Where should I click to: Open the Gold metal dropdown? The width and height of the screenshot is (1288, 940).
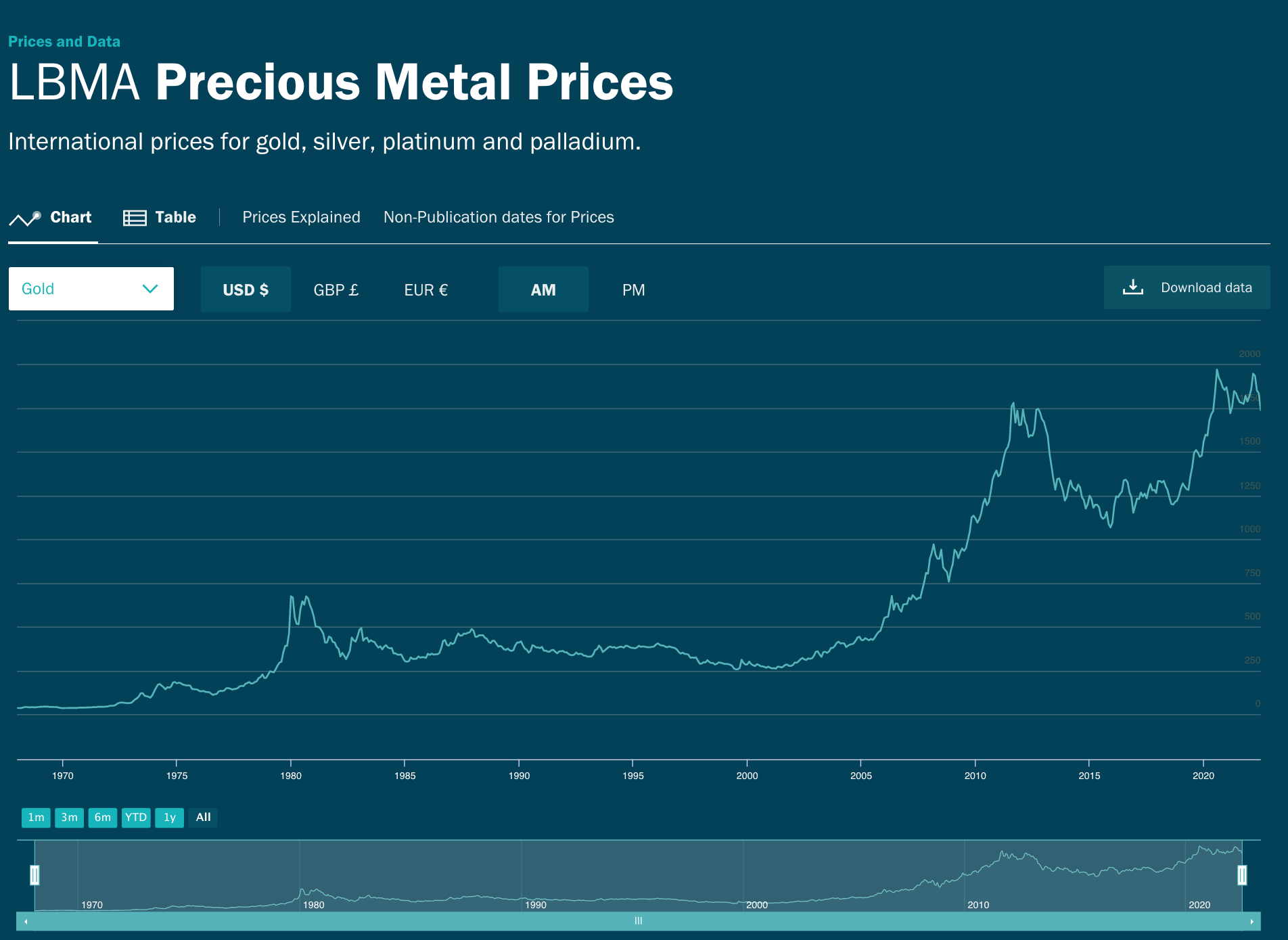91,289
